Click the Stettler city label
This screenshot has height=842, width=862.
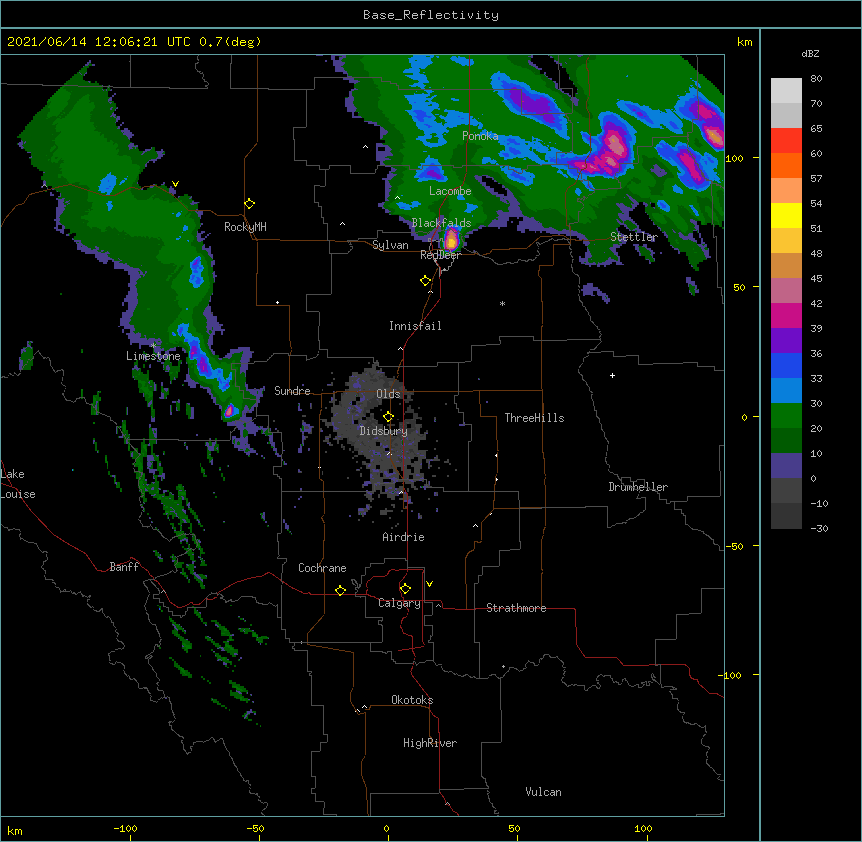pyautogui.click(x=634, y=237)
